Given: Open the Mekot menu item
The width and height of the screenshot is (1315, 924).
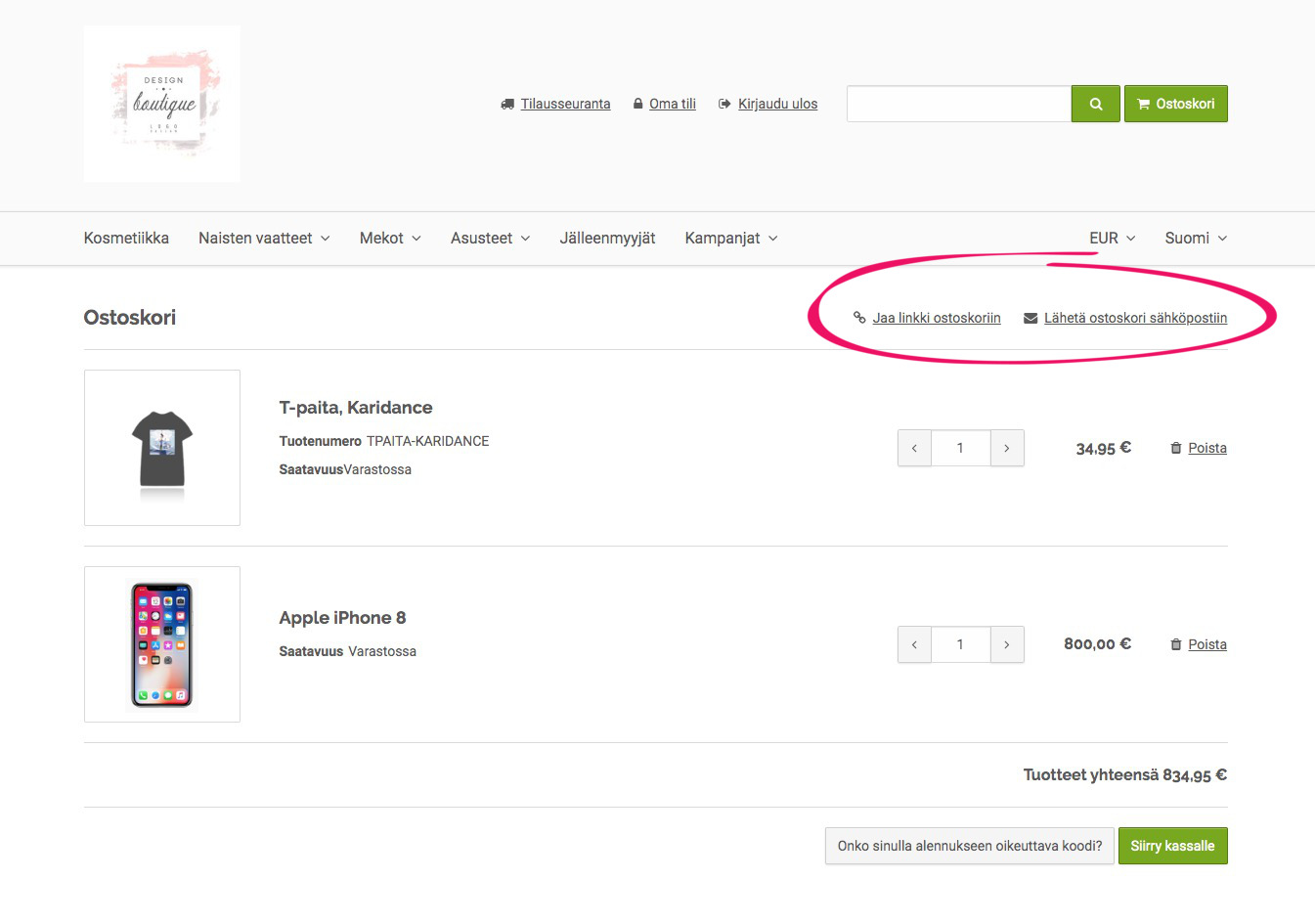Looking at the screenshot, I should [381, 239].
